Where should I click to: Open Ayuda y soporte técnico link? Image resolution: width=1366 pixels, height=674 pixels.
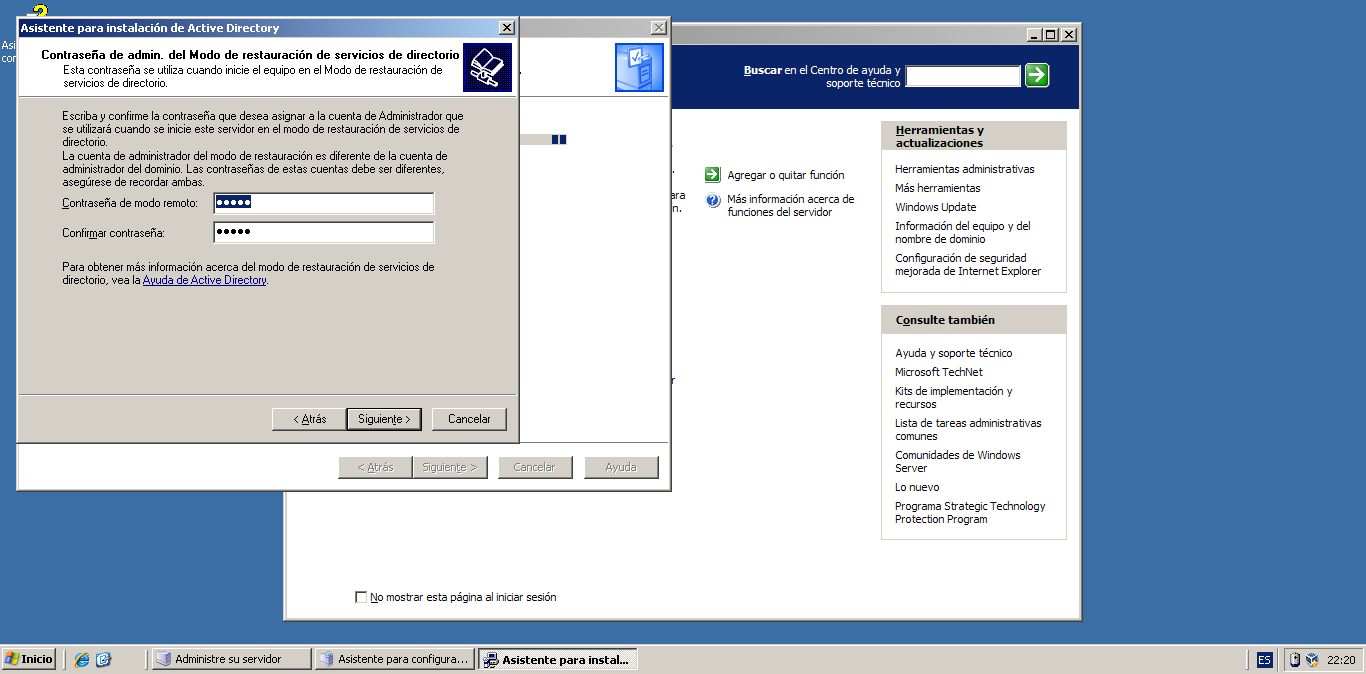tap(954, 353)
